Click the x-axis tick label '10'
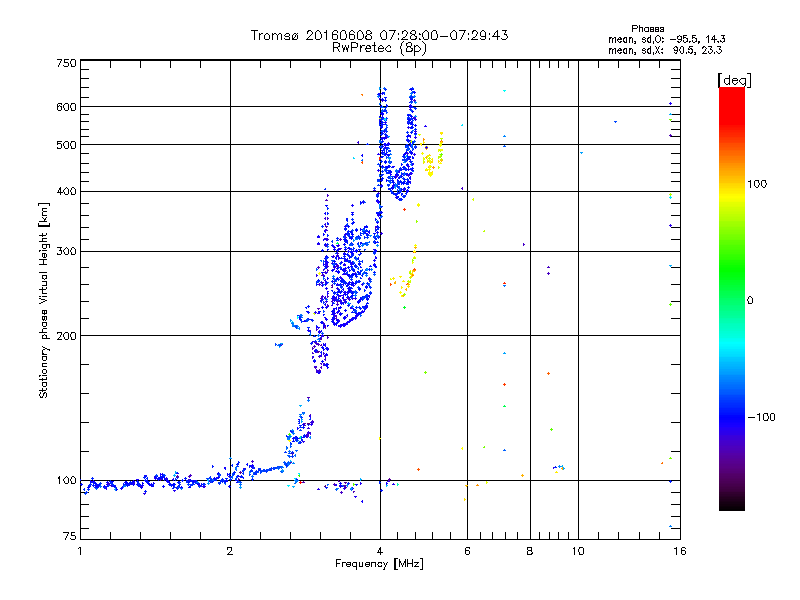Viewport: 800px width, 600px height. coord(578,551)
